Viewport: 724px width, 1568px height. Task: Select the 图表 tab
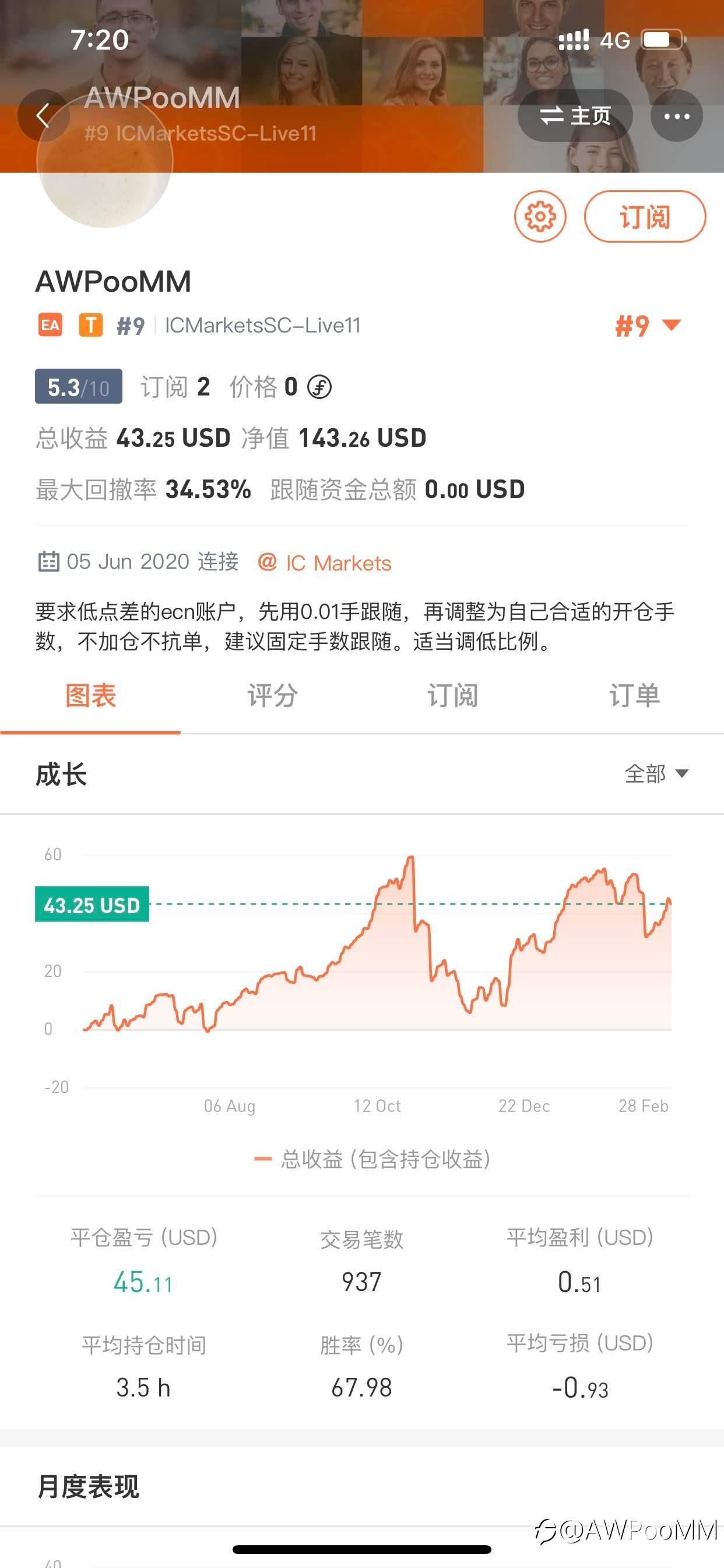tap(90, 696)
